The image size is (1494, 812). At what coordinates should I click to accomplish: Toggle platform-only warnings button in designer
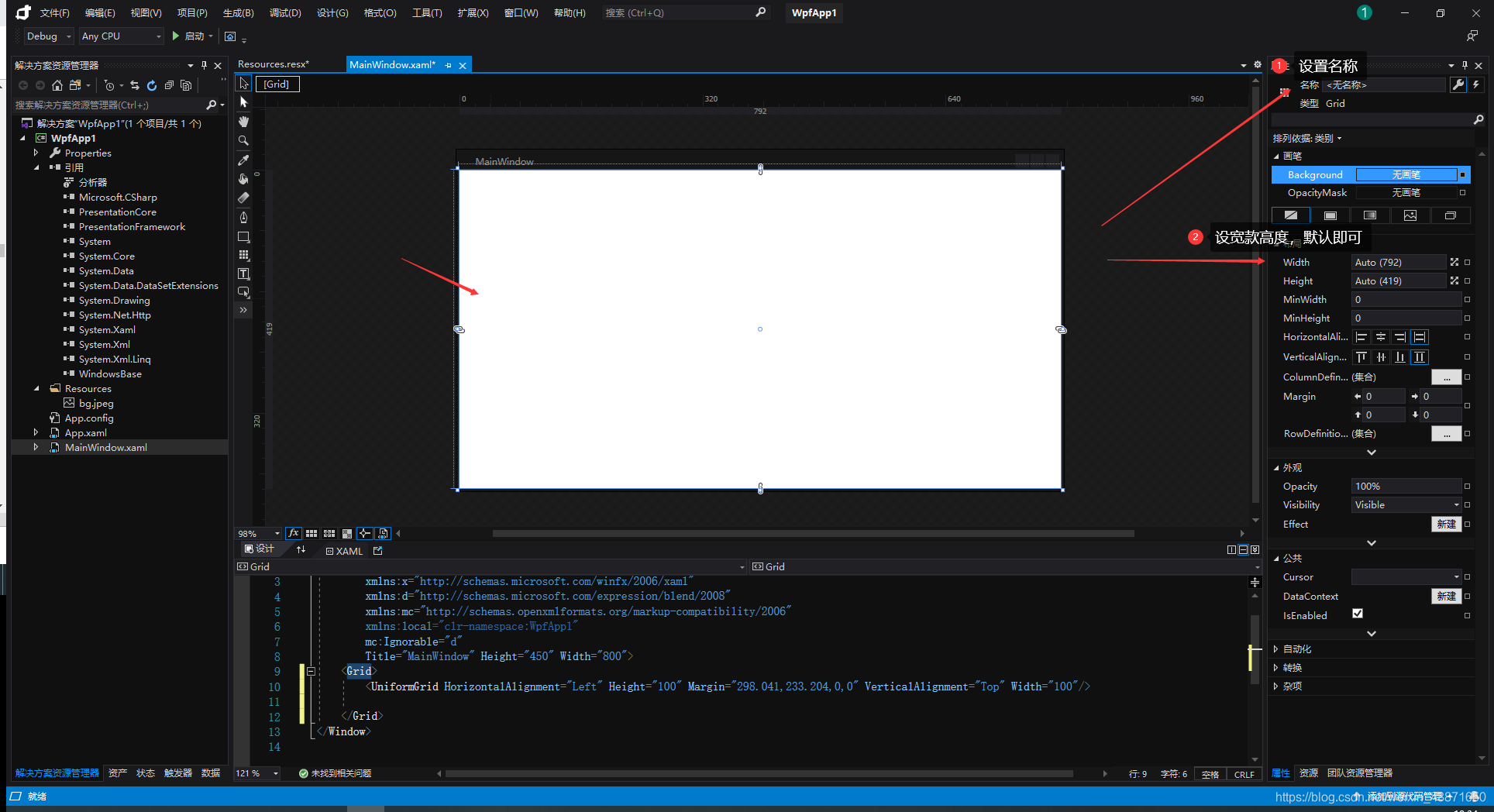coord(383,533)
